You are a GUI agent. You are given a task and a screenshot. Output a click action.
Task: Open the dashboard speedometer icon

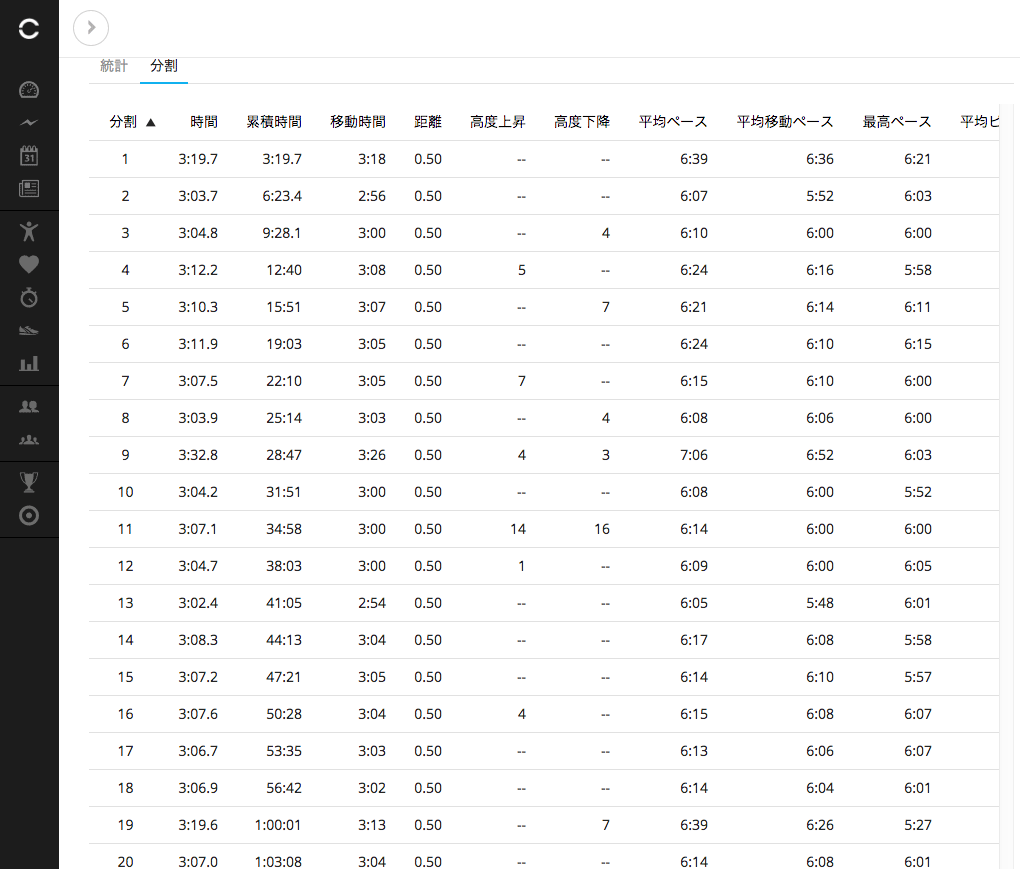point(29,90)
